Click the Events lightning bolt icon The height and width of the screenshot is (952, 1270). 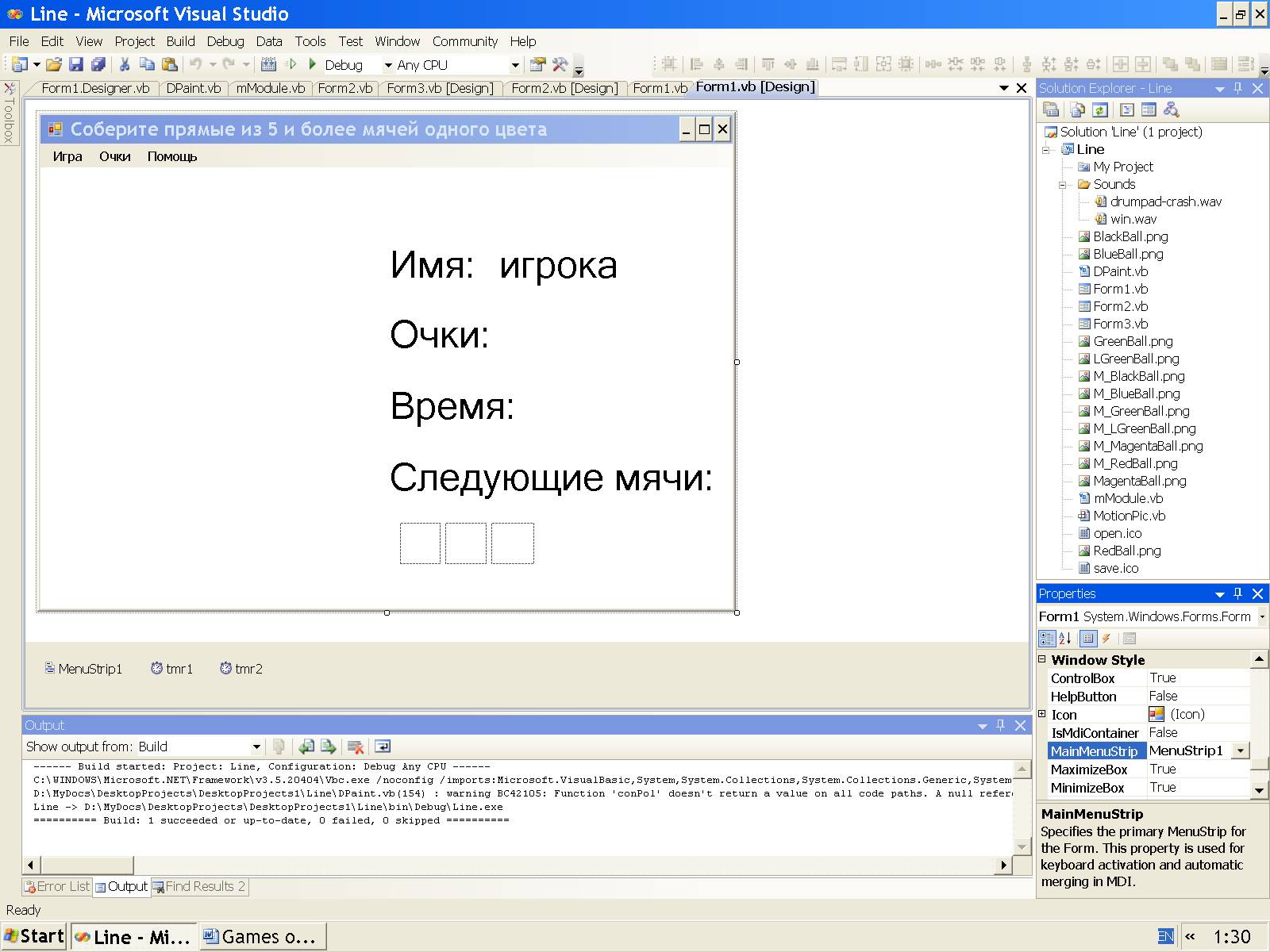[x=1106, y=639]
